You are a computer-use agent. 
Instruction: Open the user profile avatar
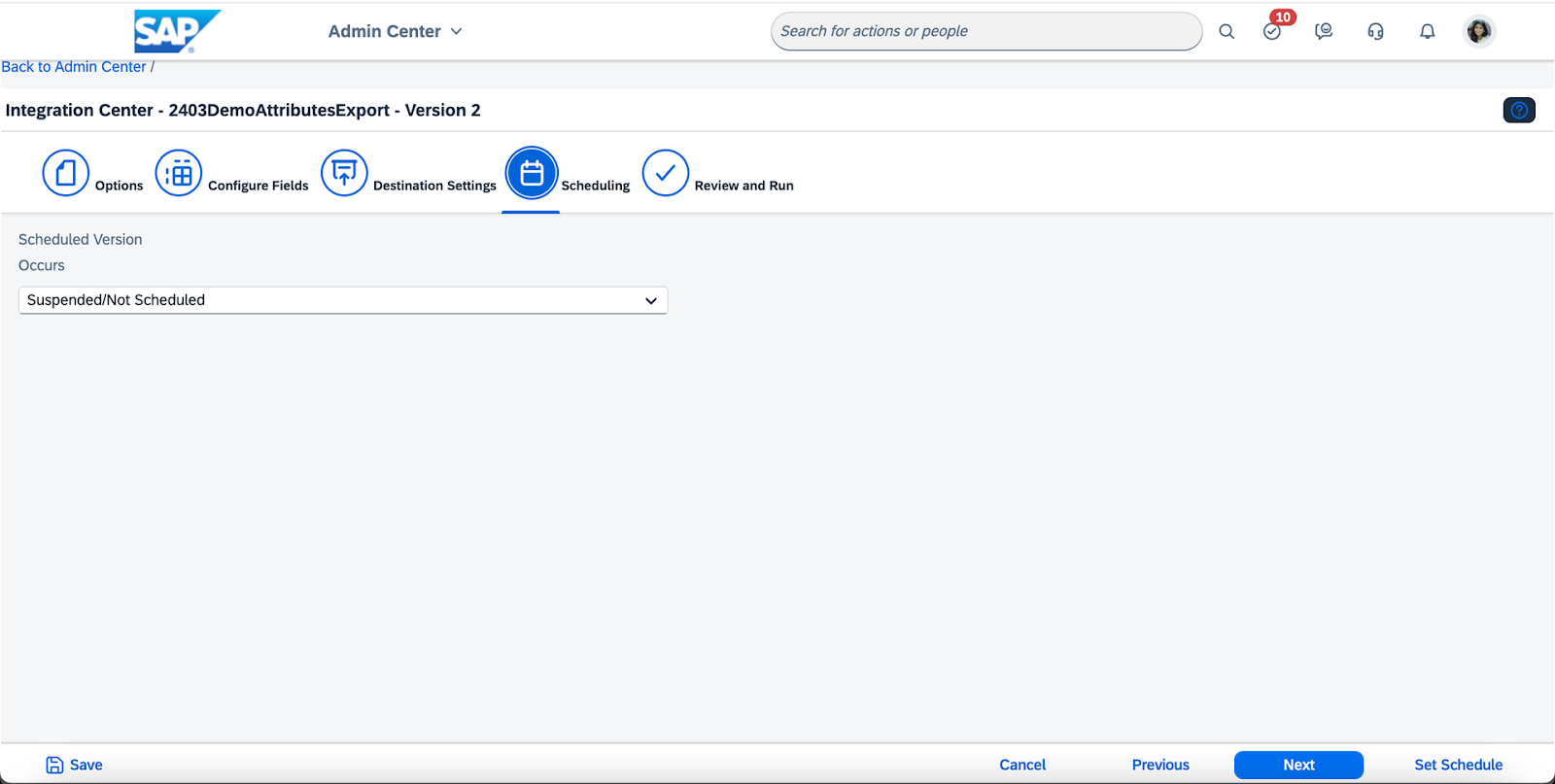(1479, 31)
